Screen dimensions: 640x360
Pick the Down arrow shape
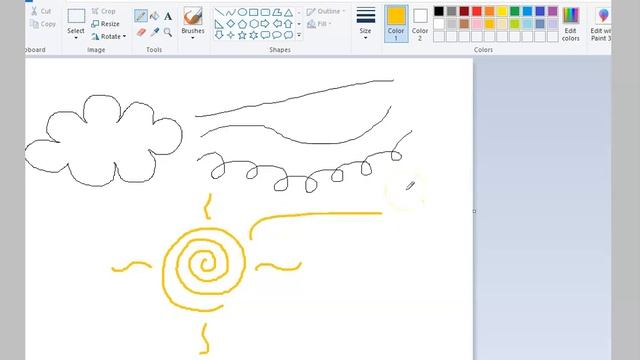click(x=219, y=35)
